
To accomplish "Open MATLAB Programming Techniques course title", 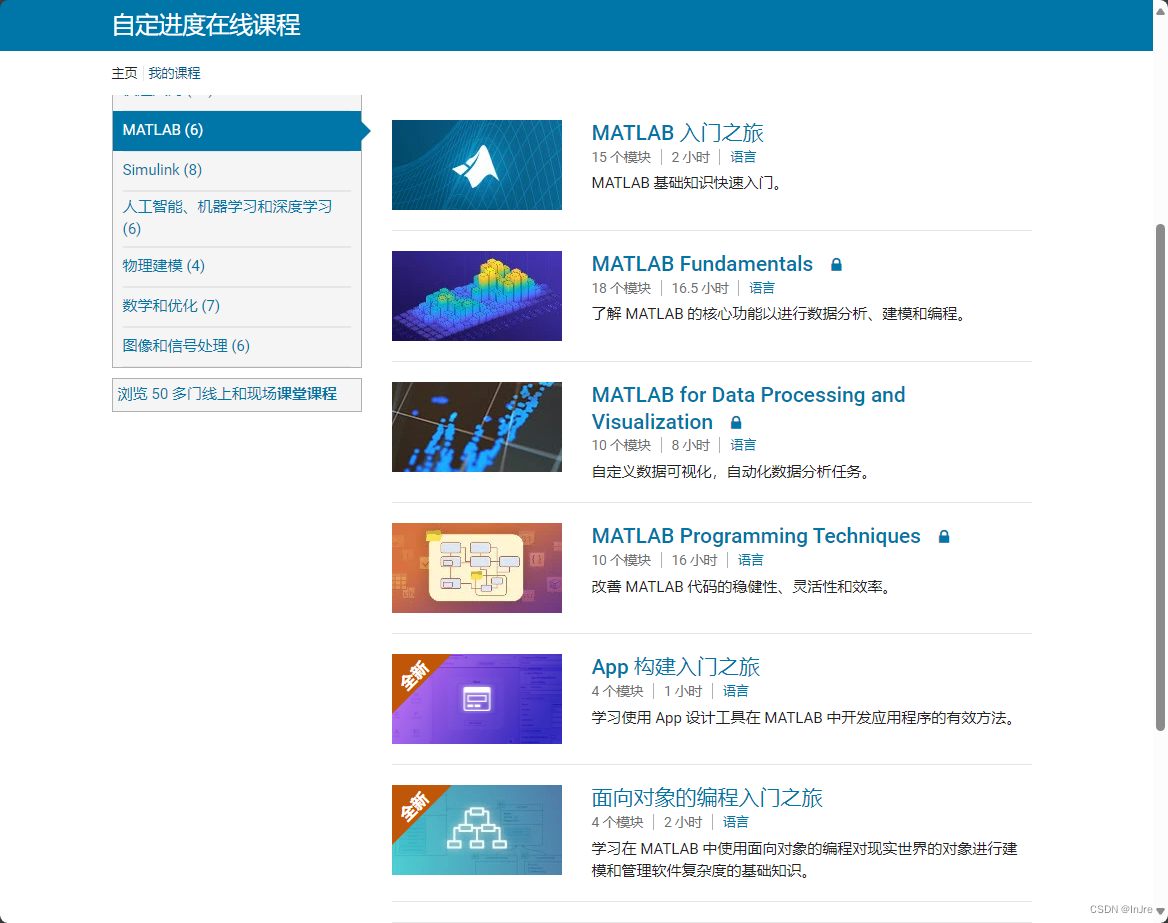I will click(756, 536).
